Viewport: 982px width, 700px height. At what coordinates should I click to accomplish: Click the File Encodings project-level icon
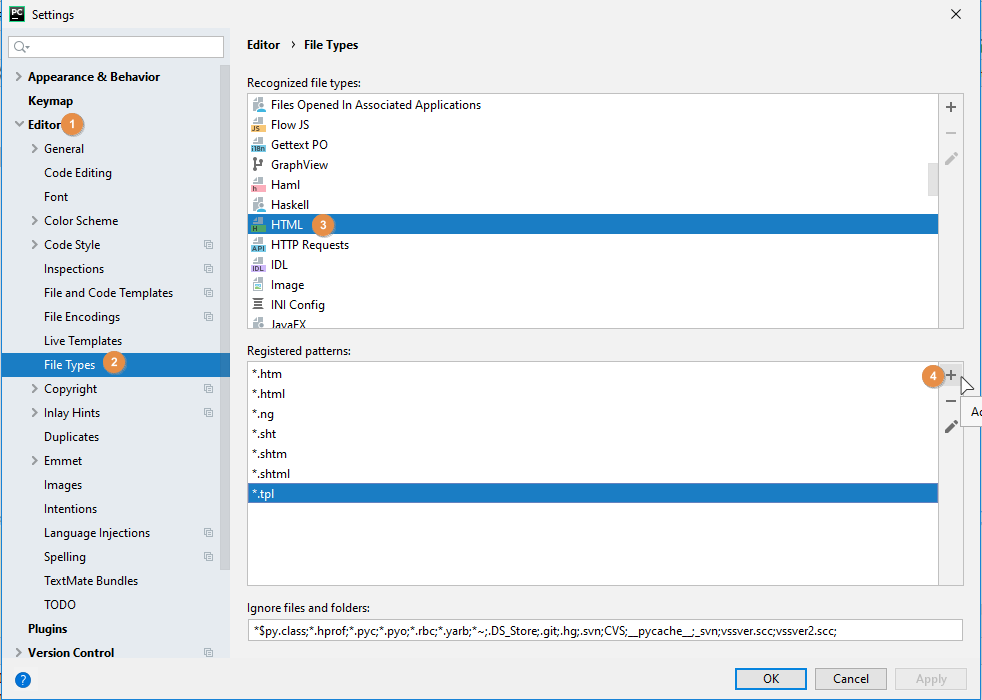209,317
